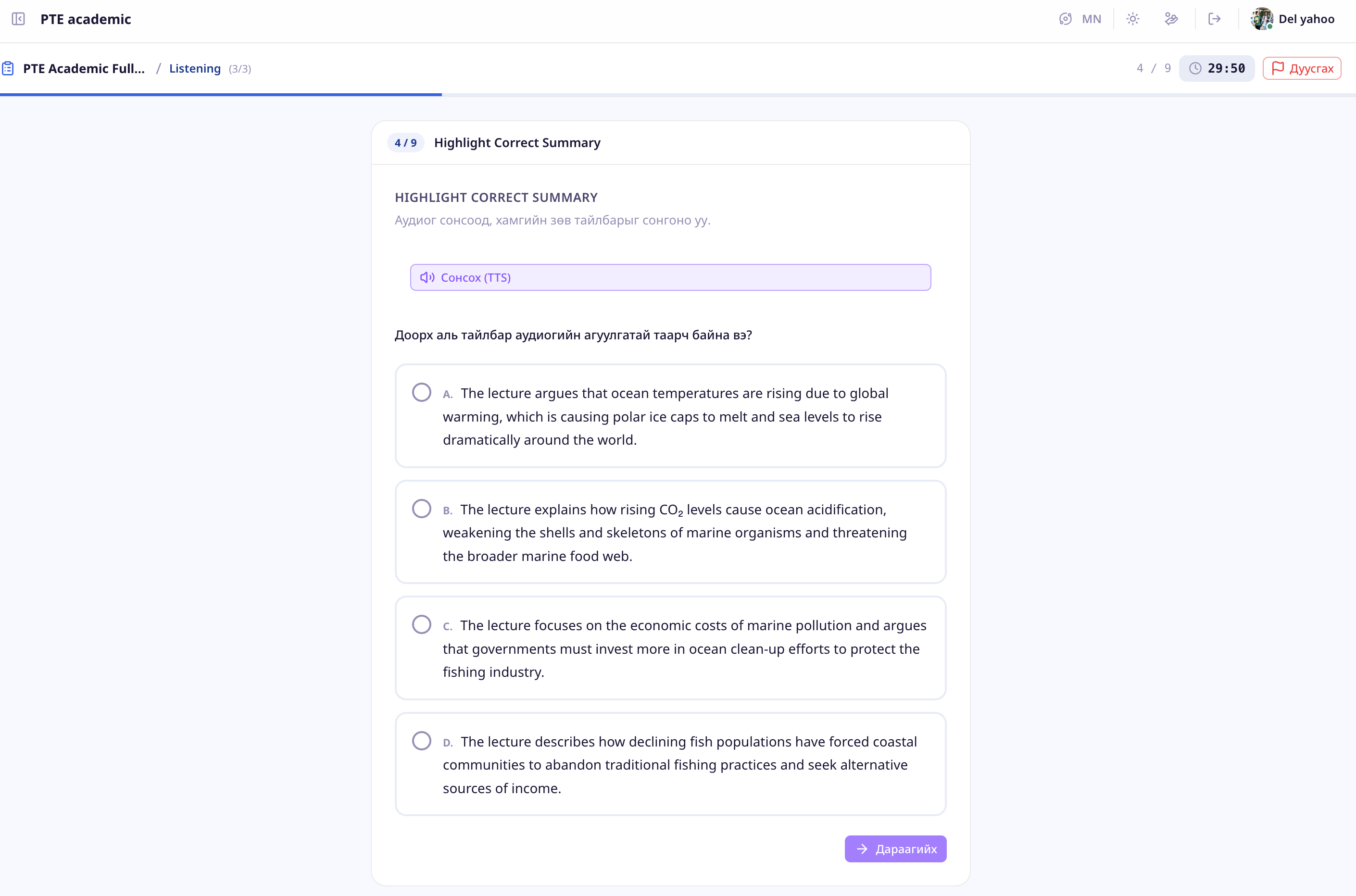Select answer option B radio button

tap(421, 509)
